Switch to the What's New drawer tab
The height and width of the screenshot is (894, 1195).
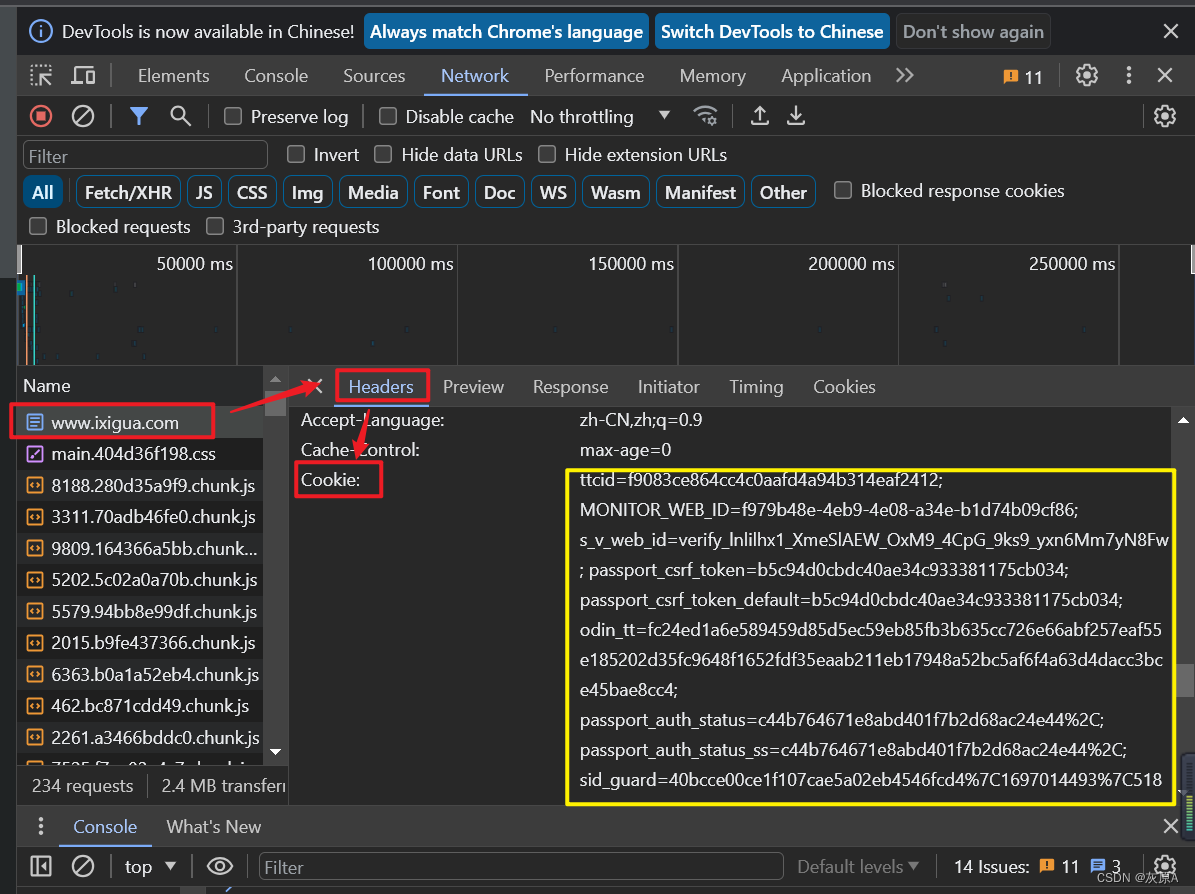tap(213, 826)
